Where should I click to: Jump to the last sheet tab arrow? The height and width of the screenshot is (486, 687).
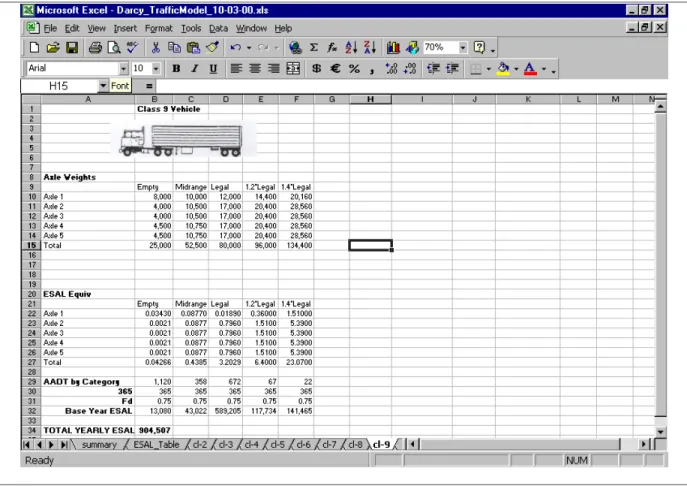point(64,444)
